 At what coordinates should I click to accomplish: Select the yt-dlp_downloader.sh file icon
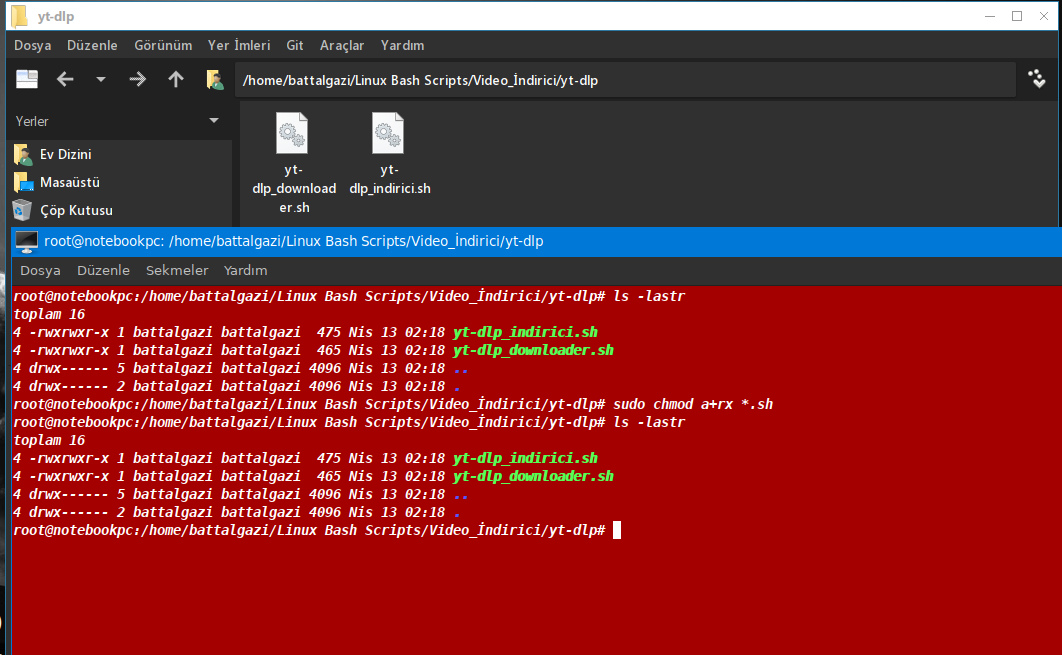293,133
